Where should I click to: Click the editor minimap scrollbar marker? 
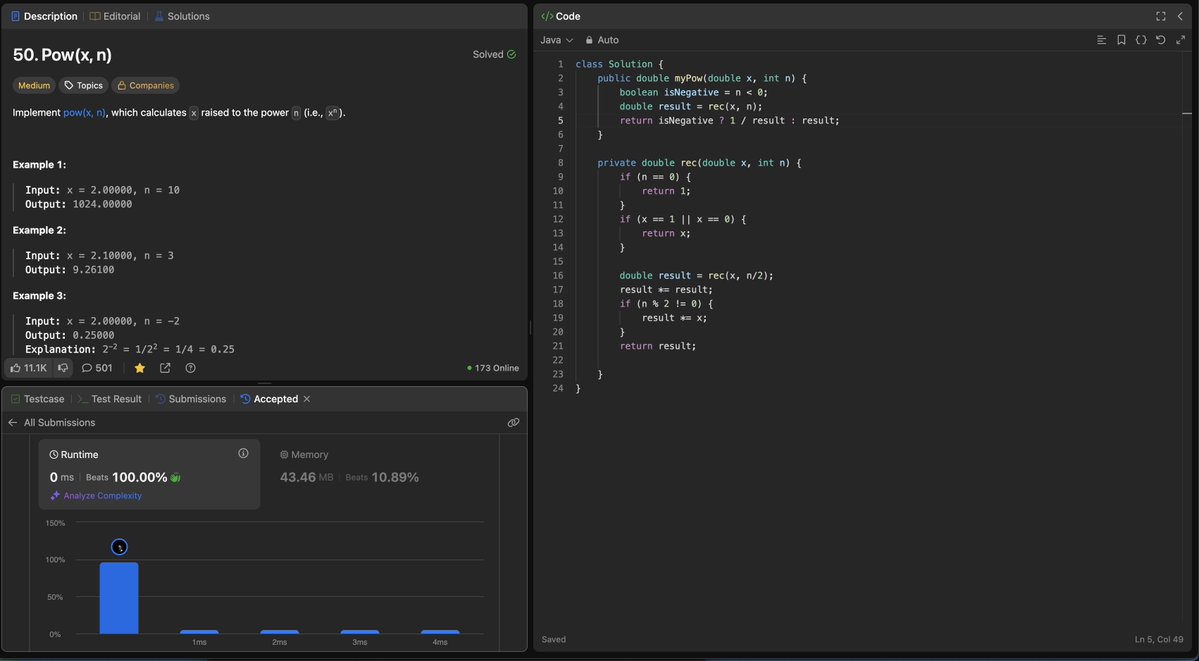point(1187,113)
